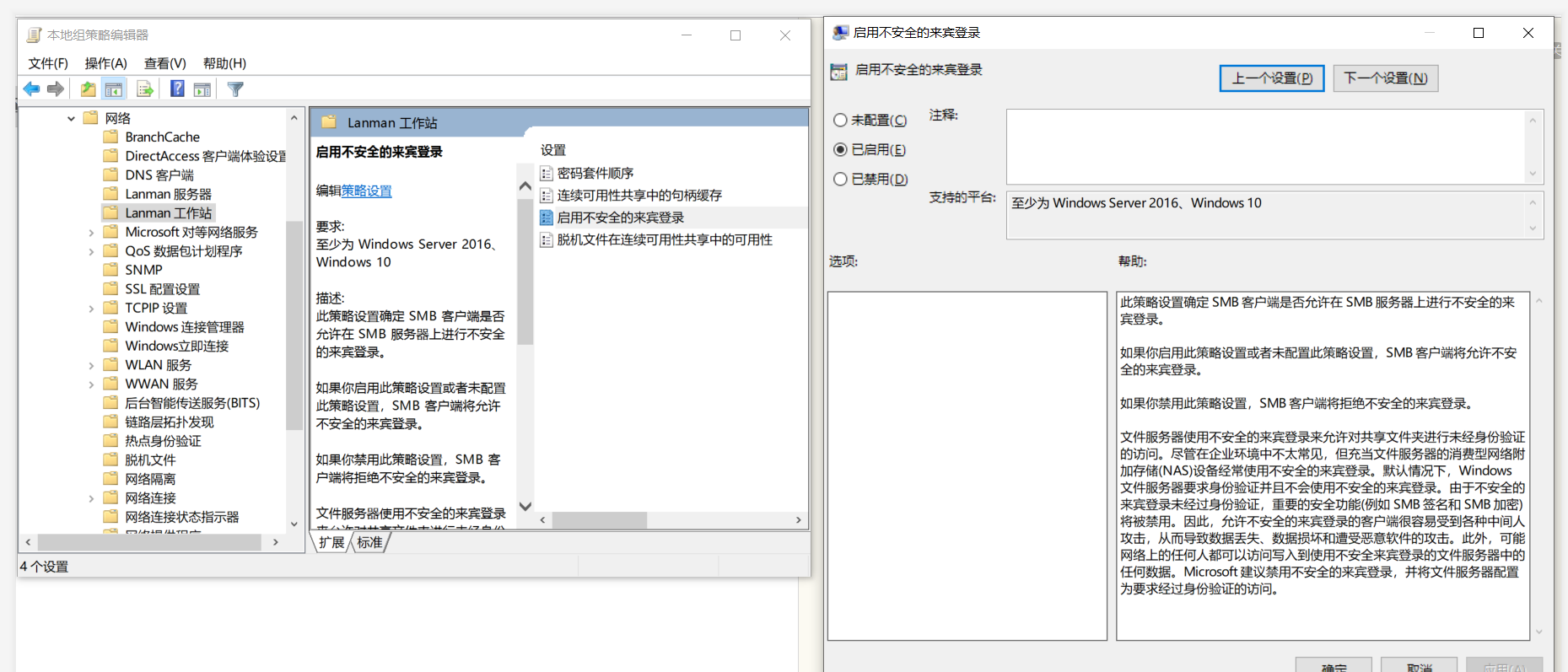The width and height of the screenshot is (1568, 672).
Task: Click the settings list horizontal scrollbar thumb
Action: [600, 520]
